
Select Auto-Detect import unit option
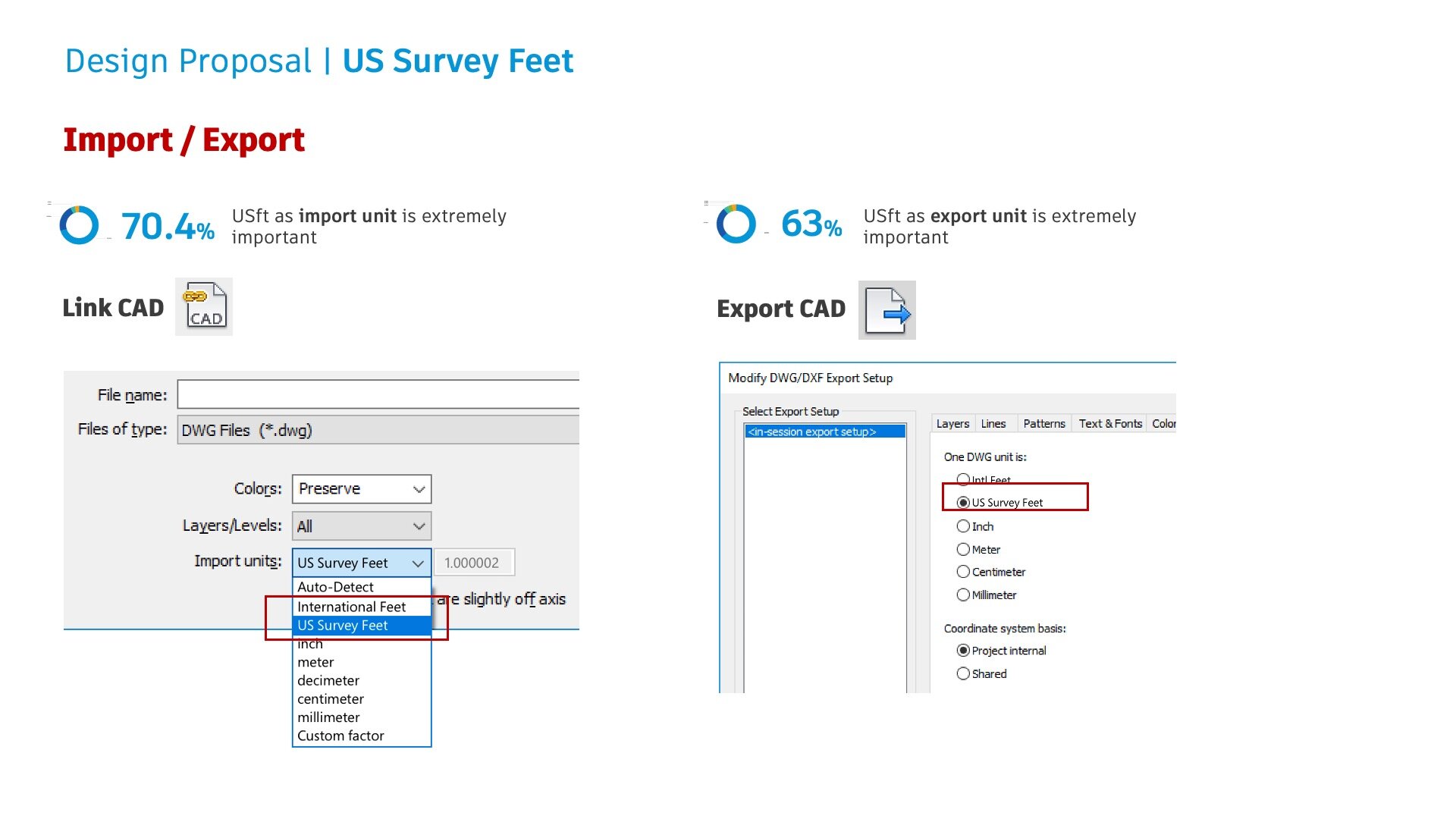335,587
